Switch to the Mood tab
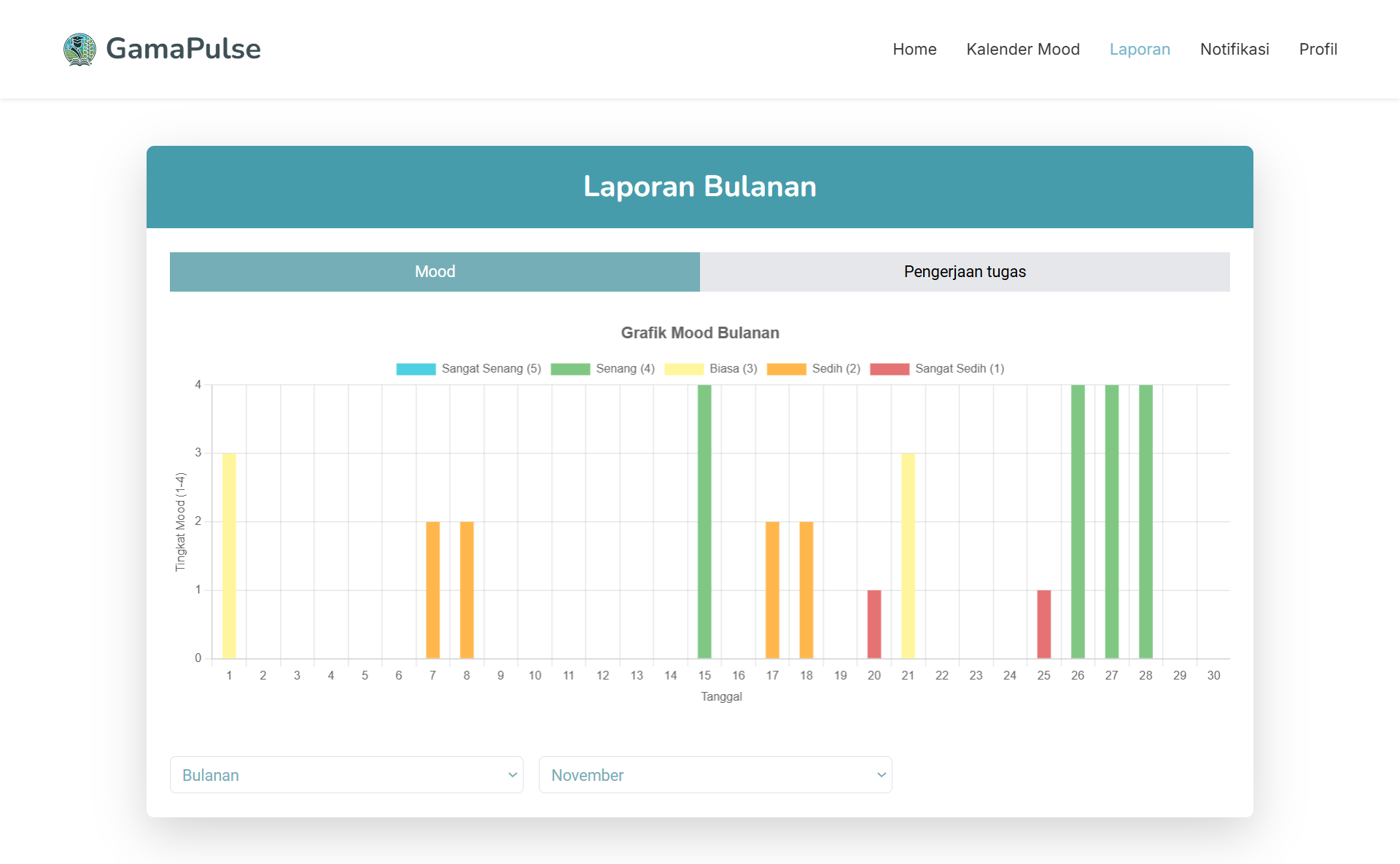This screenshot has width=1400, height=864. tap(435, 272)
